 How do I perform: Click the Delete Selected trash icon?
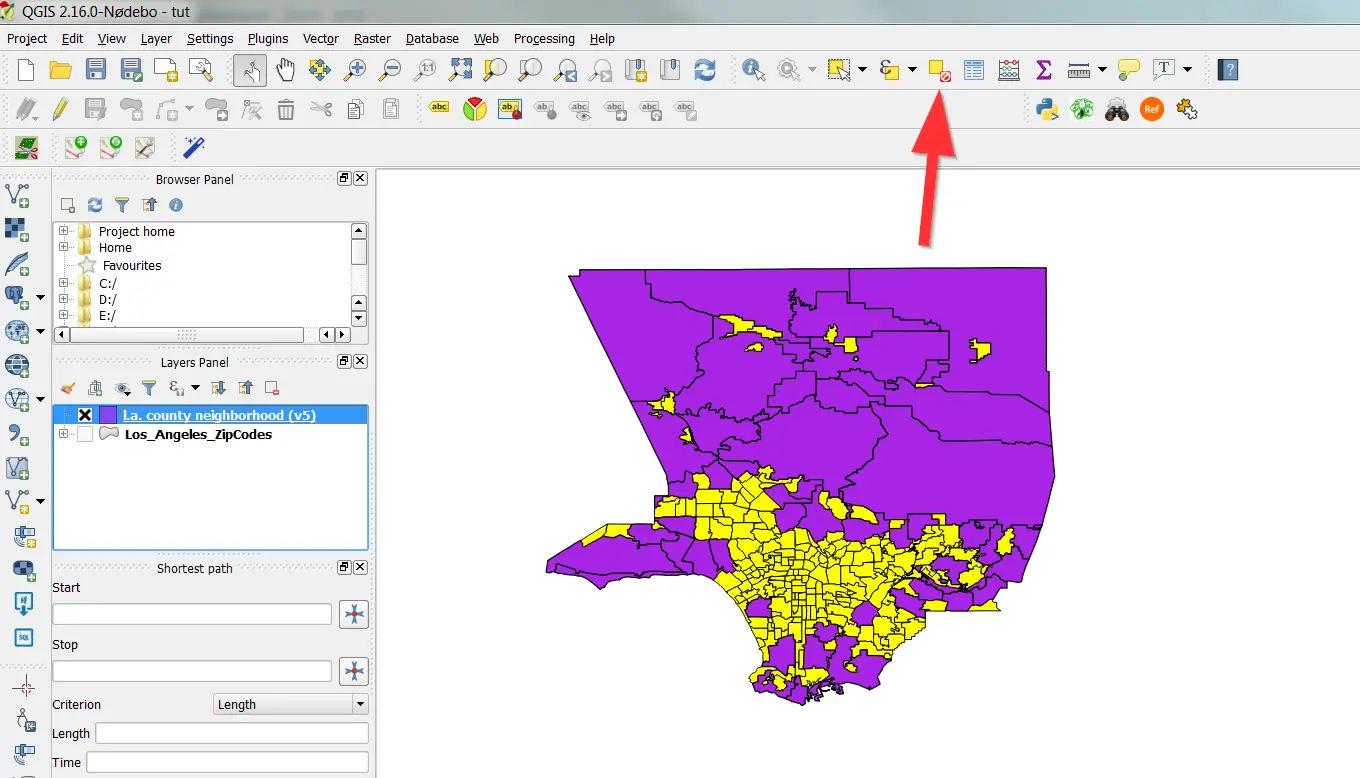point(286,110)
